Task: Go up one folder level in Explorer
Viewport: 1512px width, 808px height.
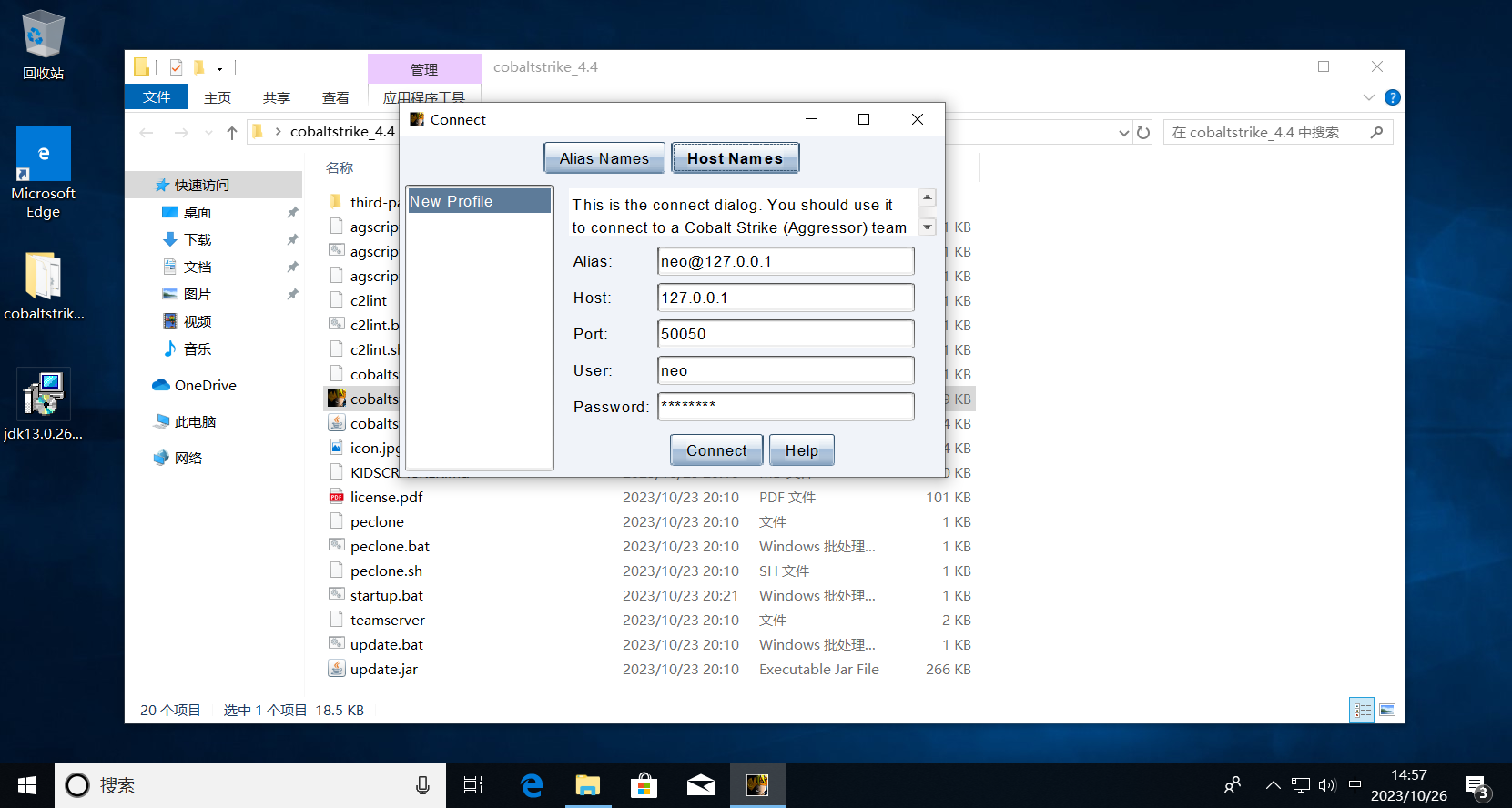Action: (232, 133)
